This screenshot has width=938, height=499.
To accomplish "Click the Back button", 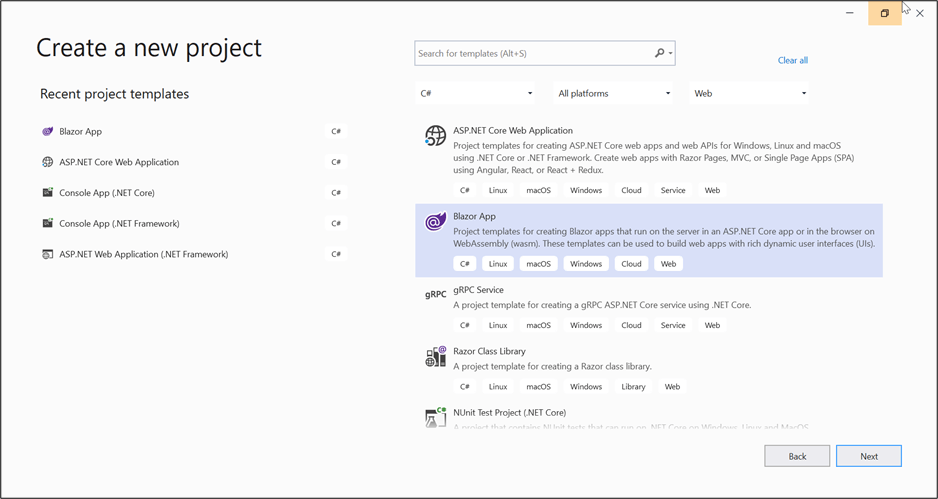I will point(797,456).
